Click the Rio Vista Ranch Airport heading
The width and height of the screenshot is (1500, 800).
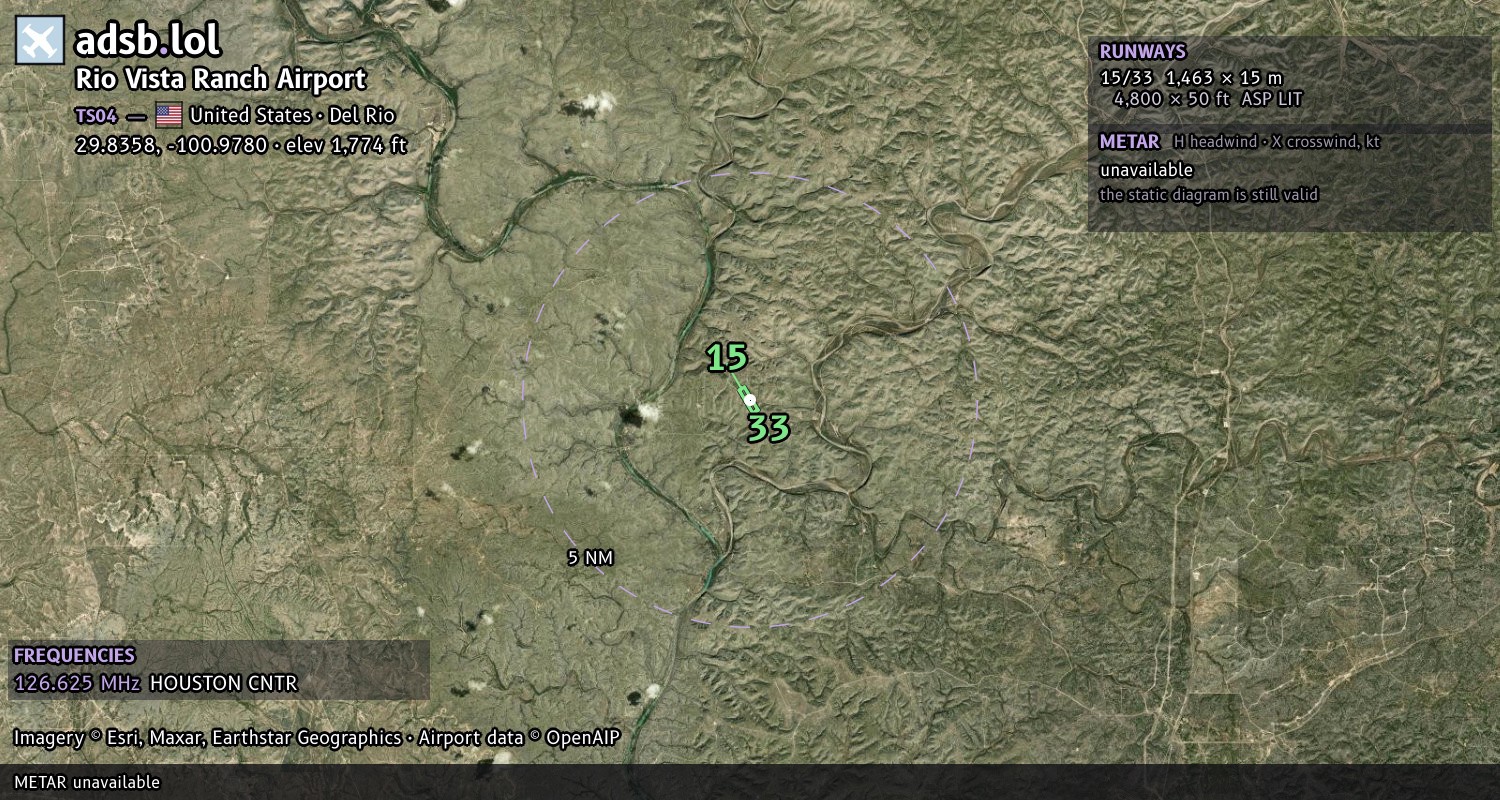coord(221,79)
